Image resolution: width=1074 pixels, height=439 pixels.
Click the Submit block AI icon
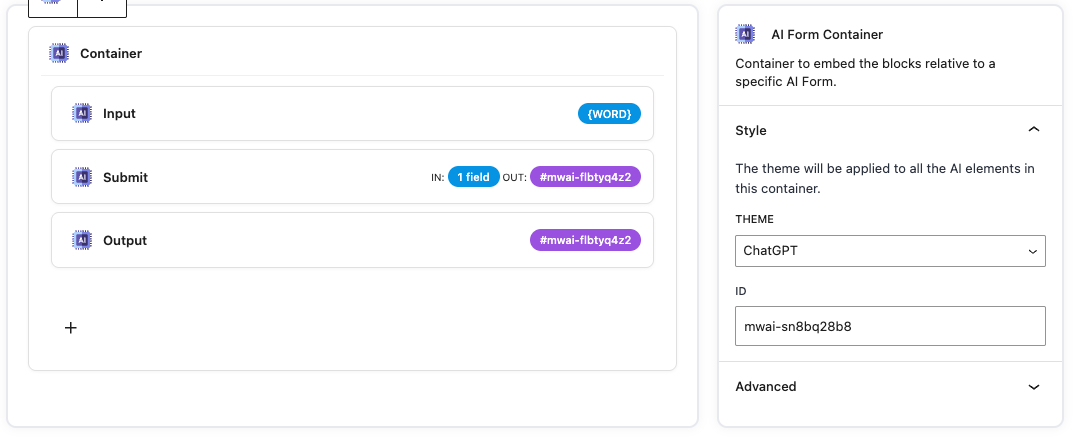pyautogui.click(x=82, y=177)
